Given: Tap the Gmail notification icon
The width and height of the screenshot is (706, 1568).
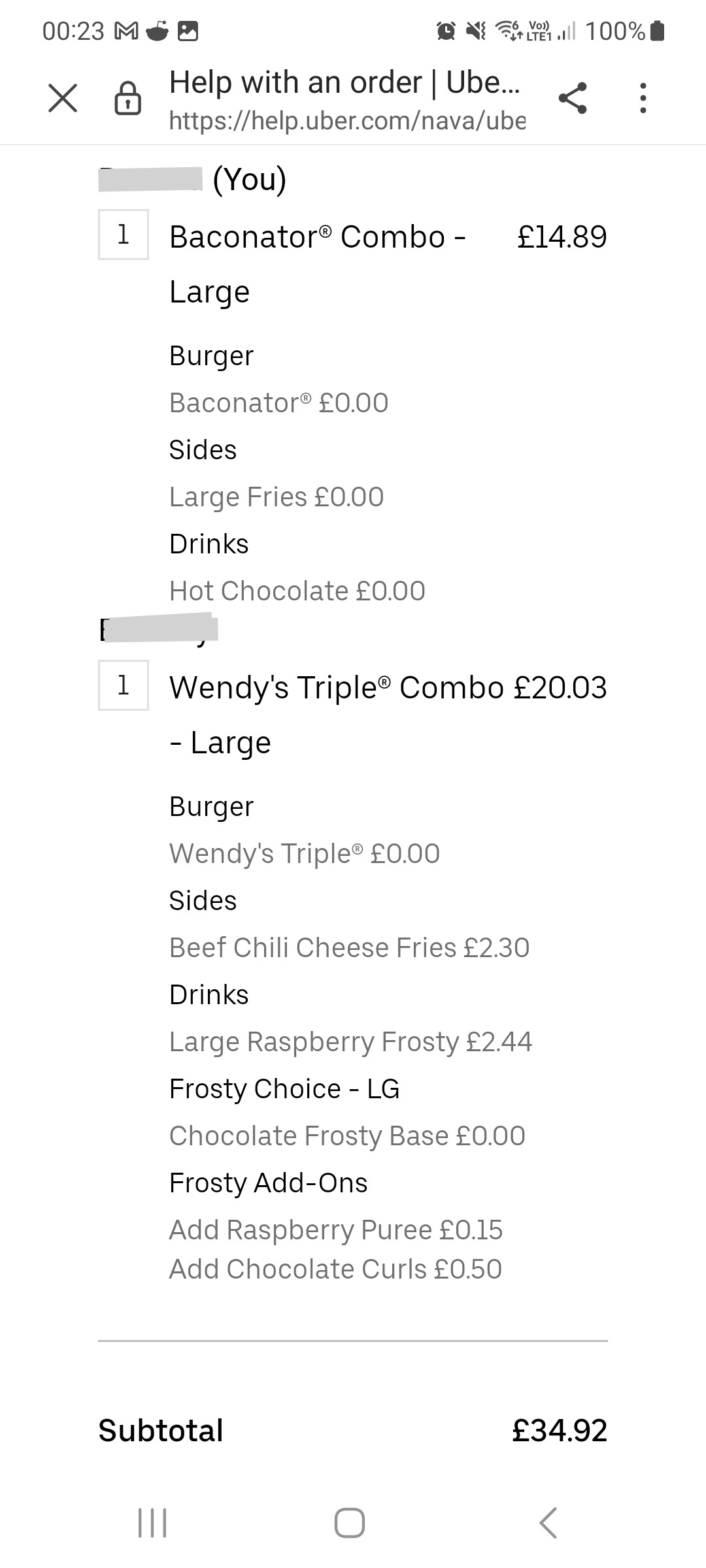Looking at the screenshot, I should click(126, 31).
